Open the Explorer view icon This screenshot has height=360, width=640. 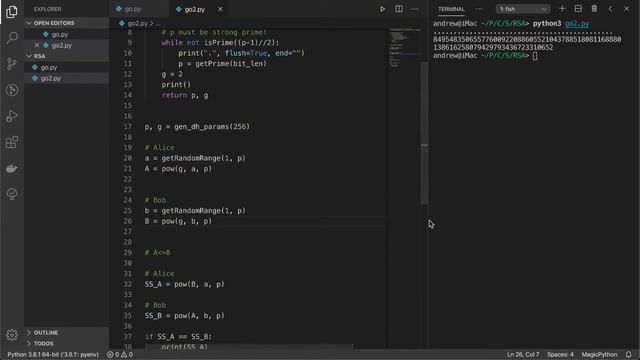12,12
